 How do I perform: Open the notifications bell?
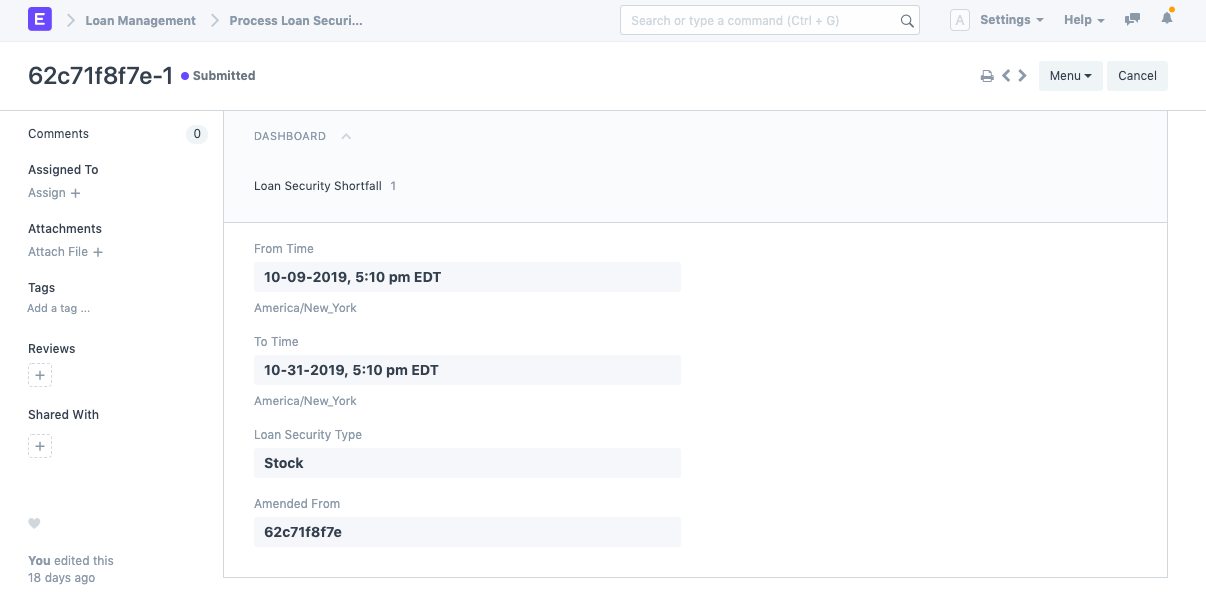coord(1167,19)
